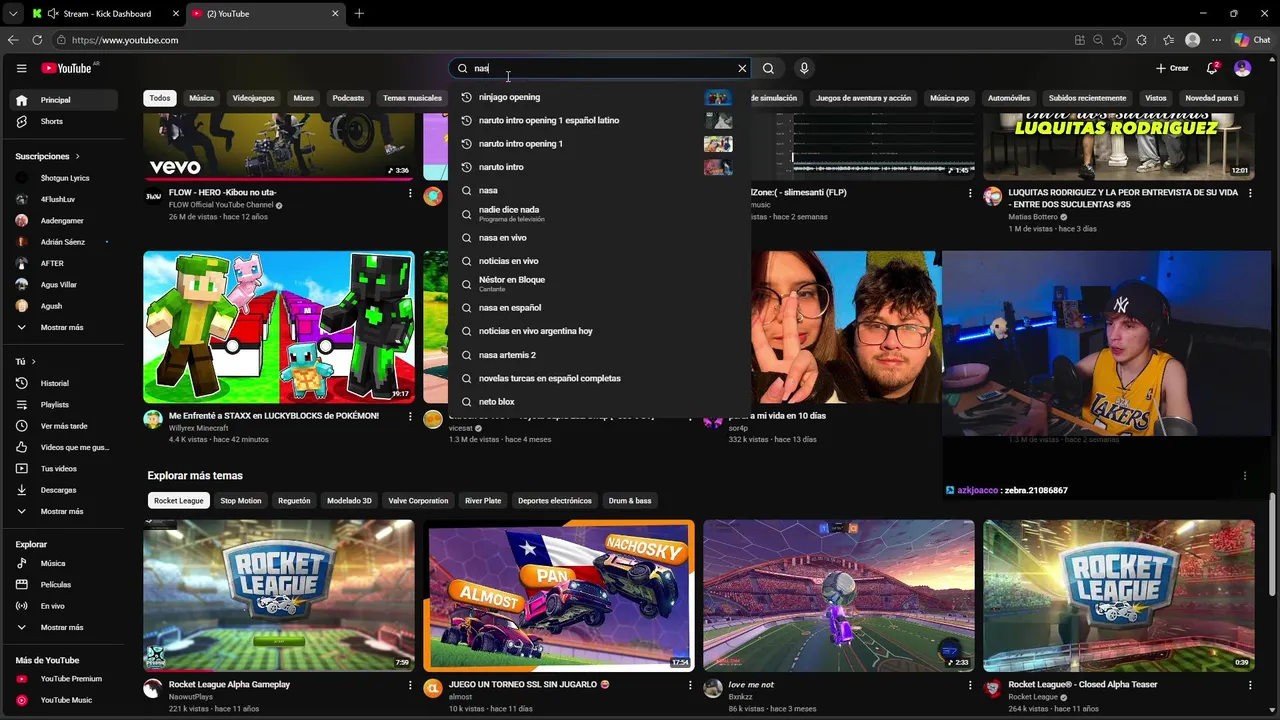
Task: Open the 'JUEGO UN TORNEO SSL' video thumbnail
Action: tap(559, 596)
